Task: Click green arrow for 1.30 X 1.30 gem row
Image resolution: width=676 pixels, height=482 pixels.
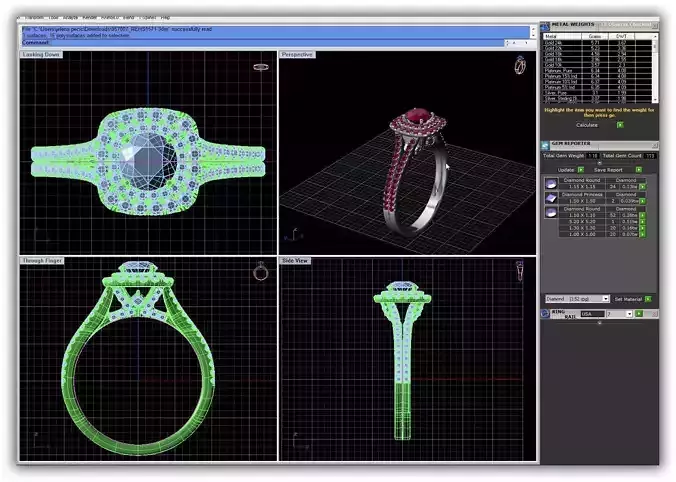Action: [x=642, y=228]
